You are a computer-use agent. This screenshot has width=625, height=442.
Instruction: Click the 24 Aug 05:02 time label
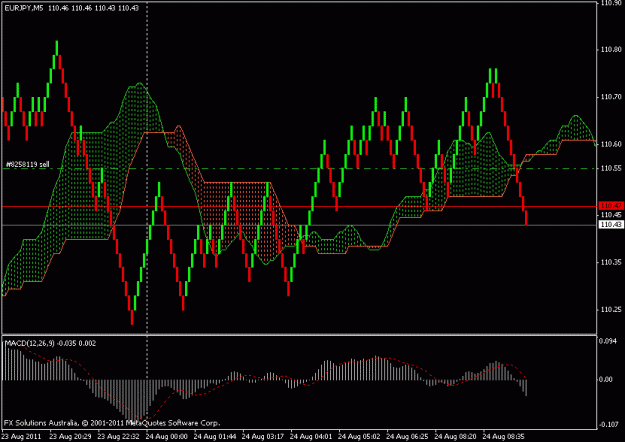(359, 437)
